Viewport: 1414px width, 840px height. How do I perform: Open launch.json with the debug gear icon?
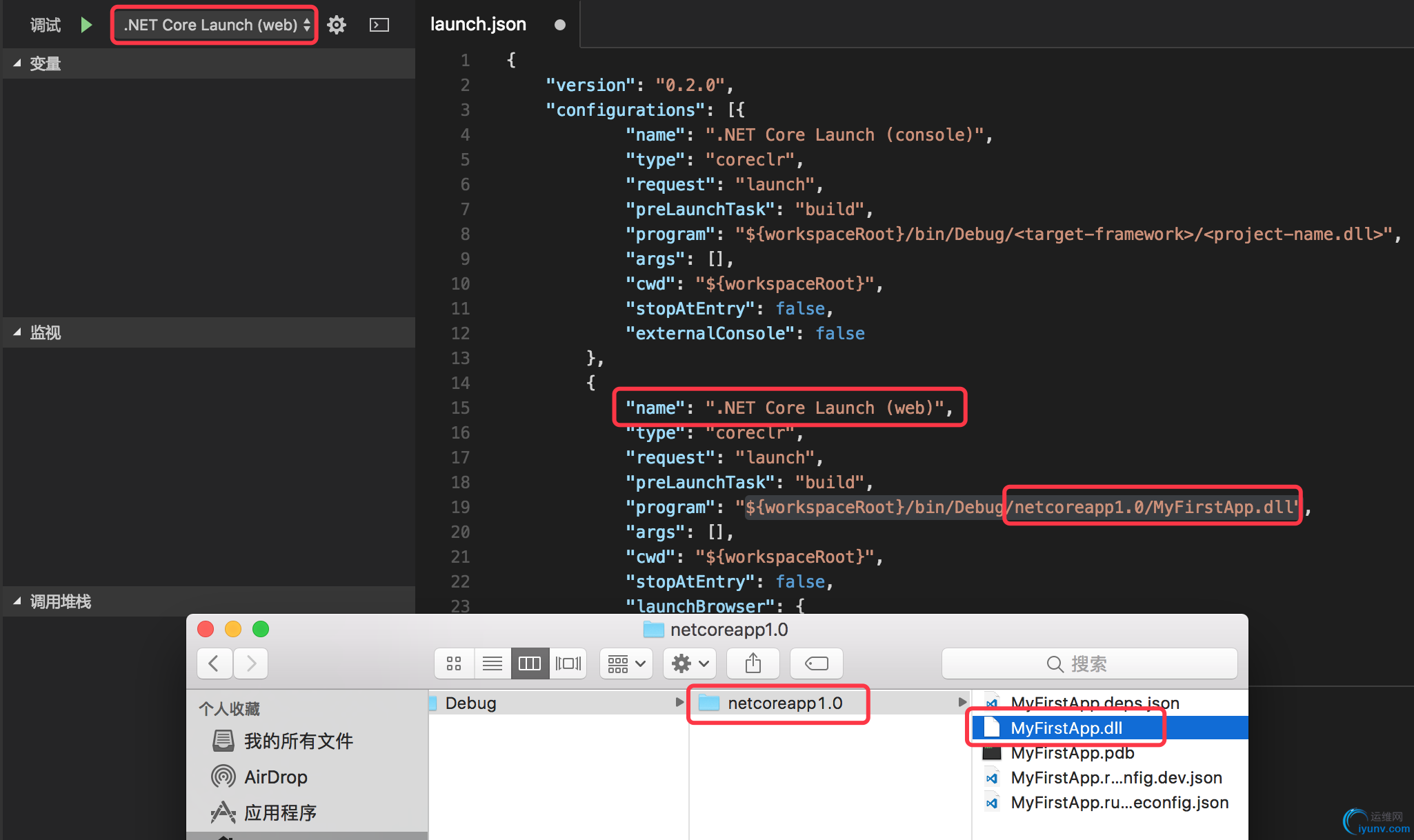(337, 26)
